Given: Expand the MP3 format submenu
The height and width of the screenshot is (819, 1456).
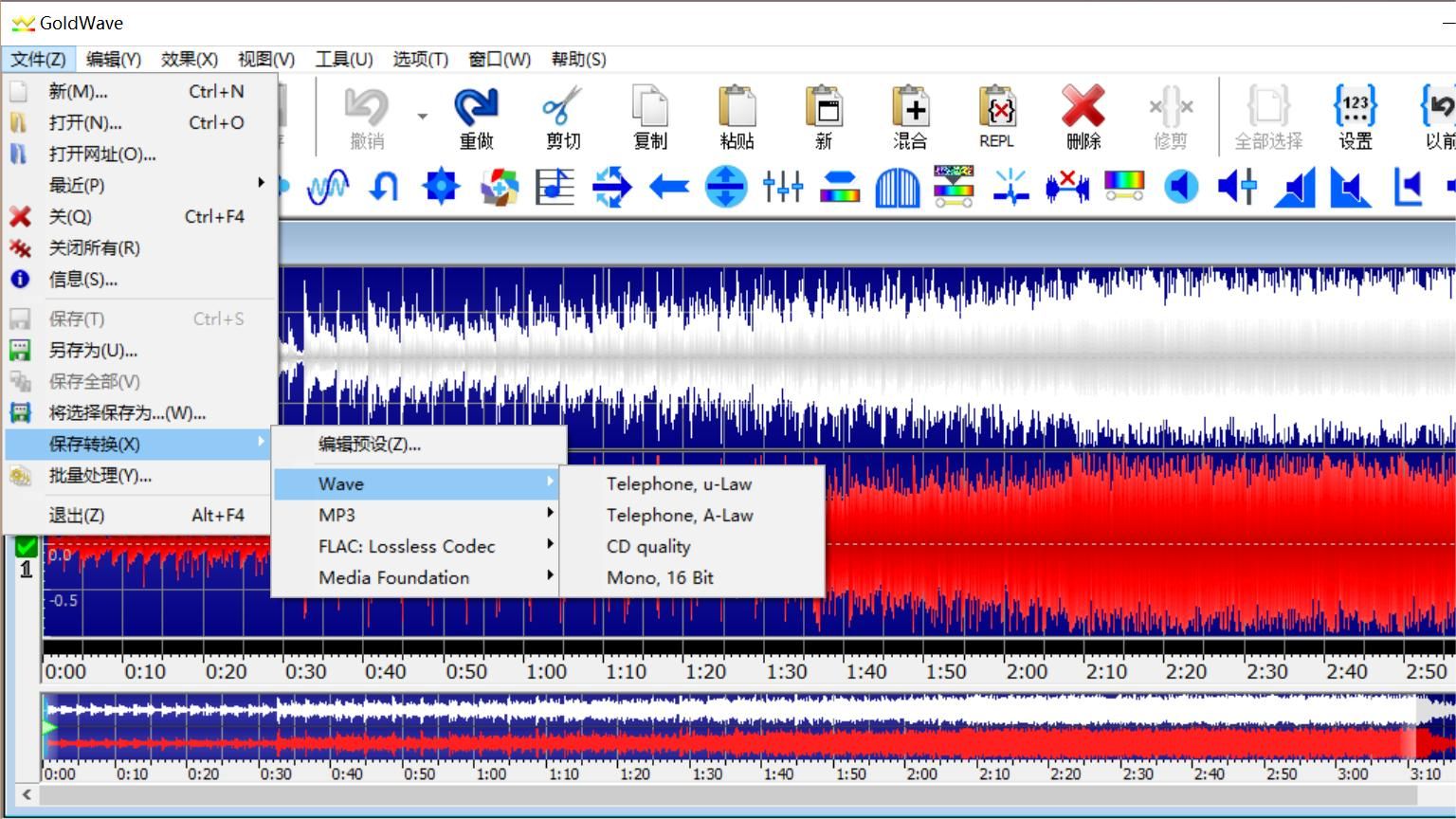Looking at the screenshot, I should click(x=417, y=515).
